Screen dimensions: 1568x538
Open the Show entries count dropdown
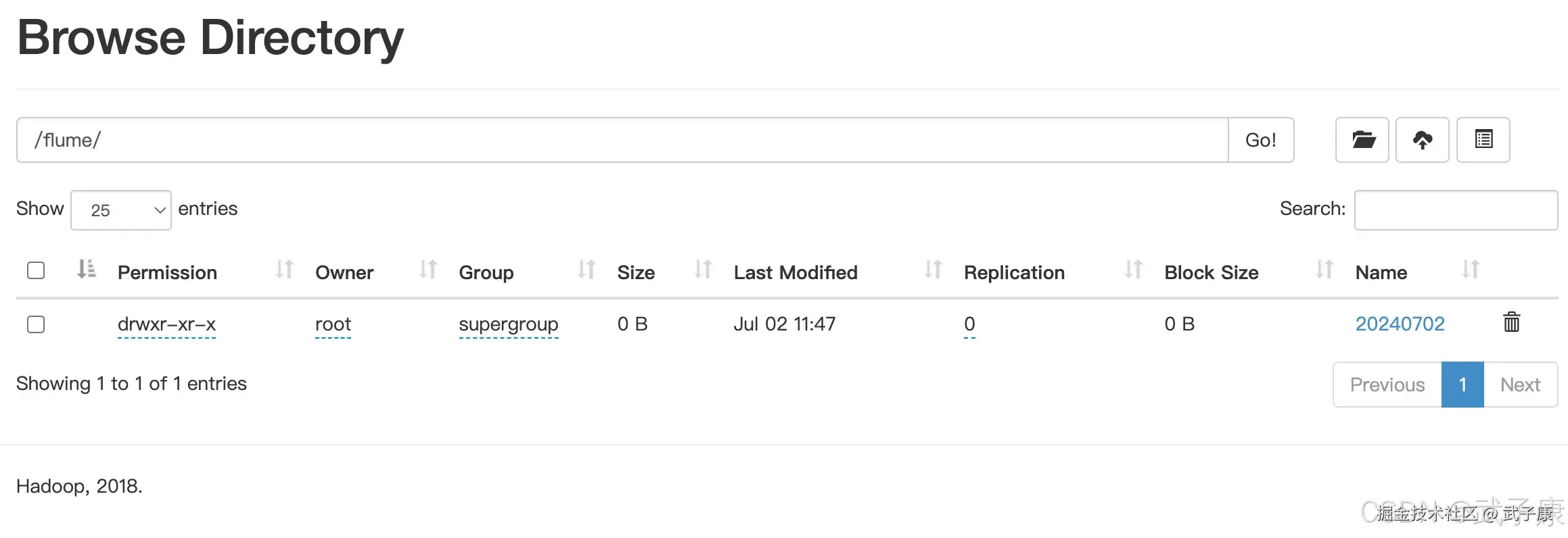pos(121,210)
